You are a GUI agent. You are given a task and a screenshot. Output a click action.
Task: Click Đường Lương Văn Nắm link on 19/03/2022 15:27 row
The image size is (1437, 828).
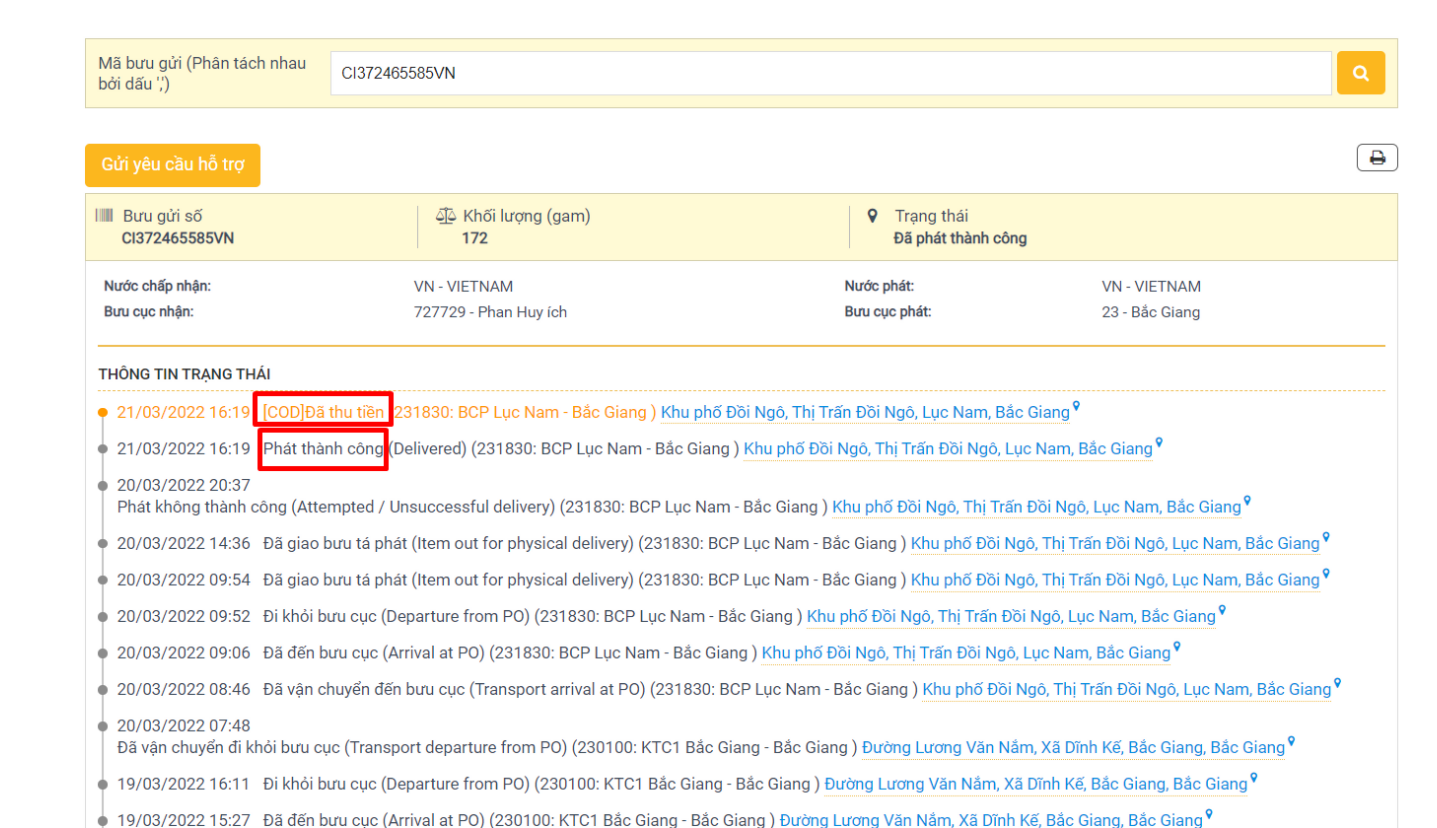tap(990, 821)
